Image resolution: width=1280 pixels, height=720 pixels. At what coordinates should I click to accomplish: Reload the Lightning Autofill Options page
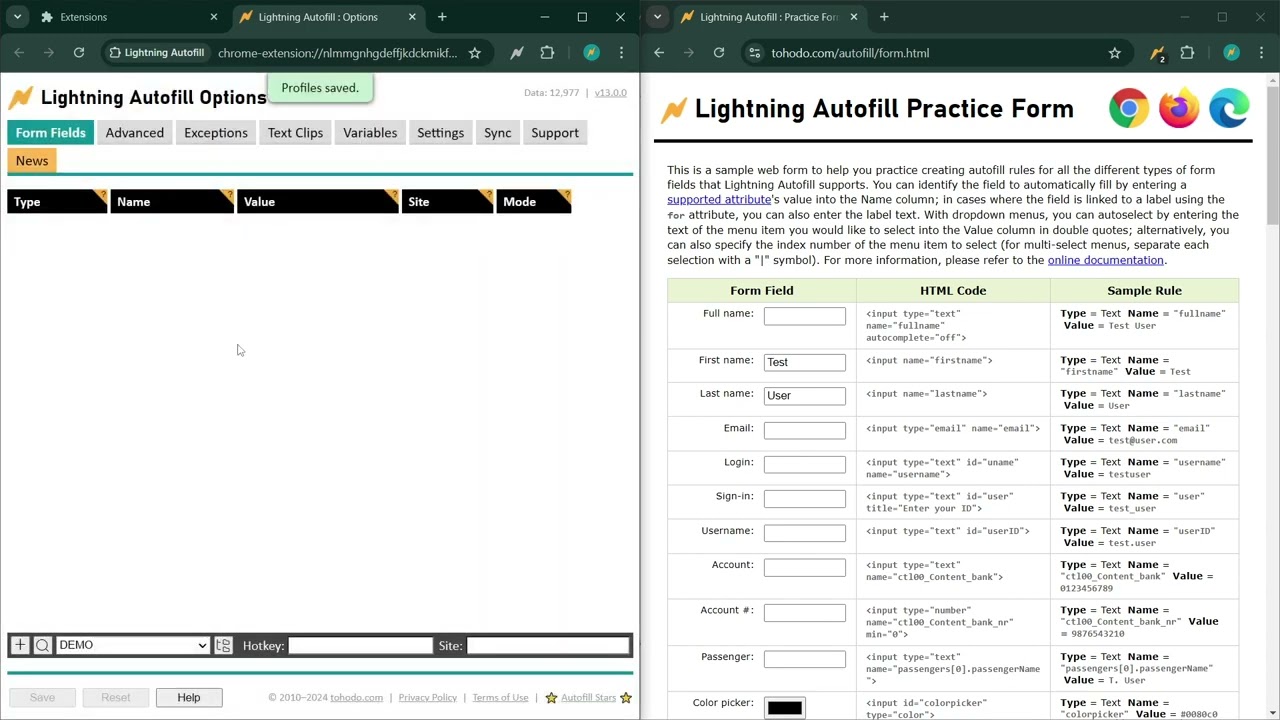click(79, 53)
